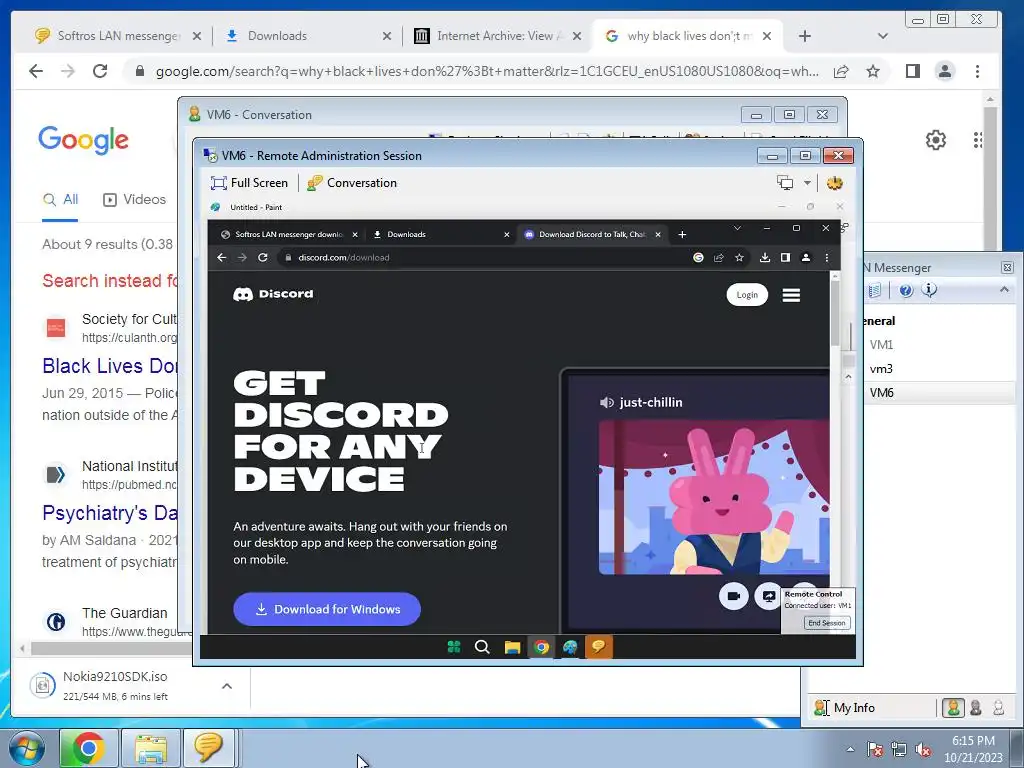
Task: Select VM1 in LAN Messenger list
Action: pyautogui.click(x=881, y=344)
